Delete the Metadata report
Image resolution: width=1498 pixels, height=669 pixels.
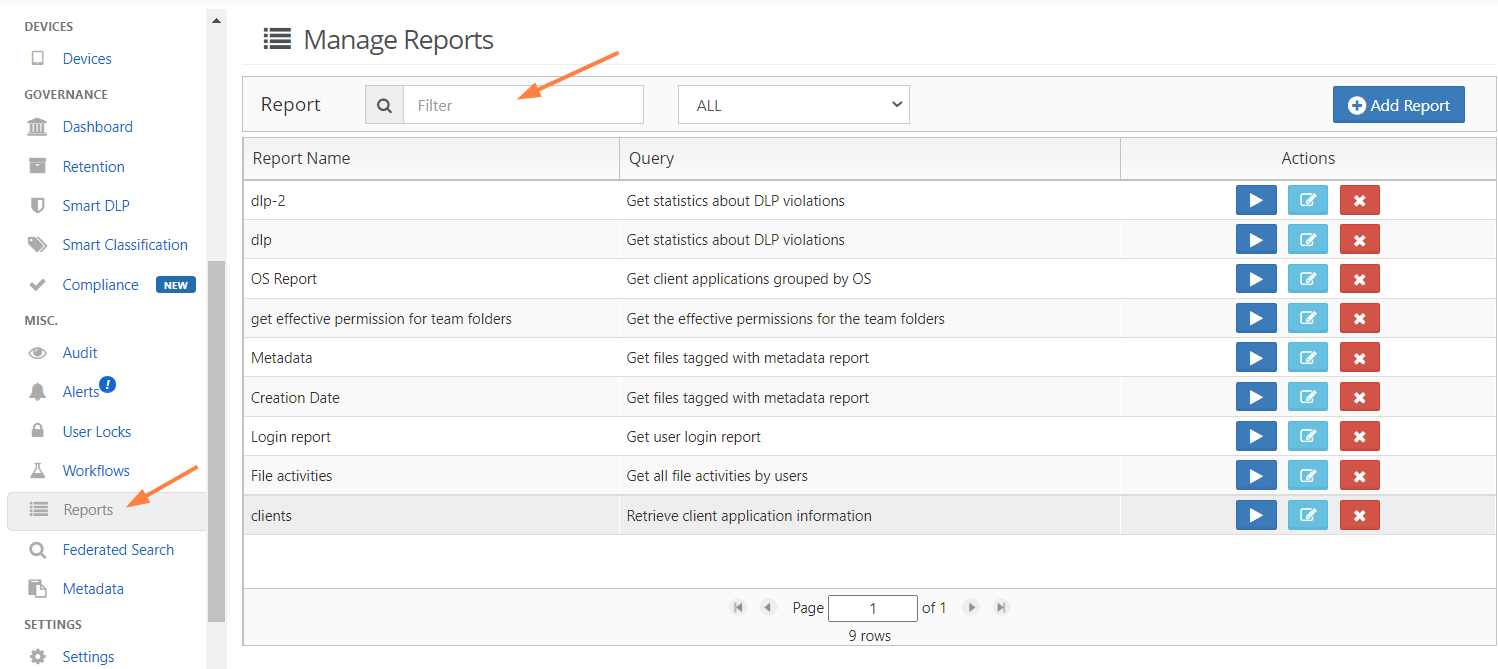coord(1359,358)
